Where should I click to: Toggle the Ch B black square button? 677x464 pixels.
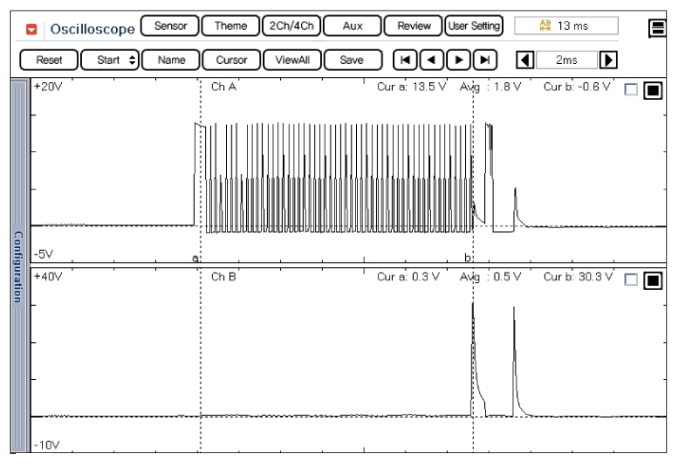(651, 281)
